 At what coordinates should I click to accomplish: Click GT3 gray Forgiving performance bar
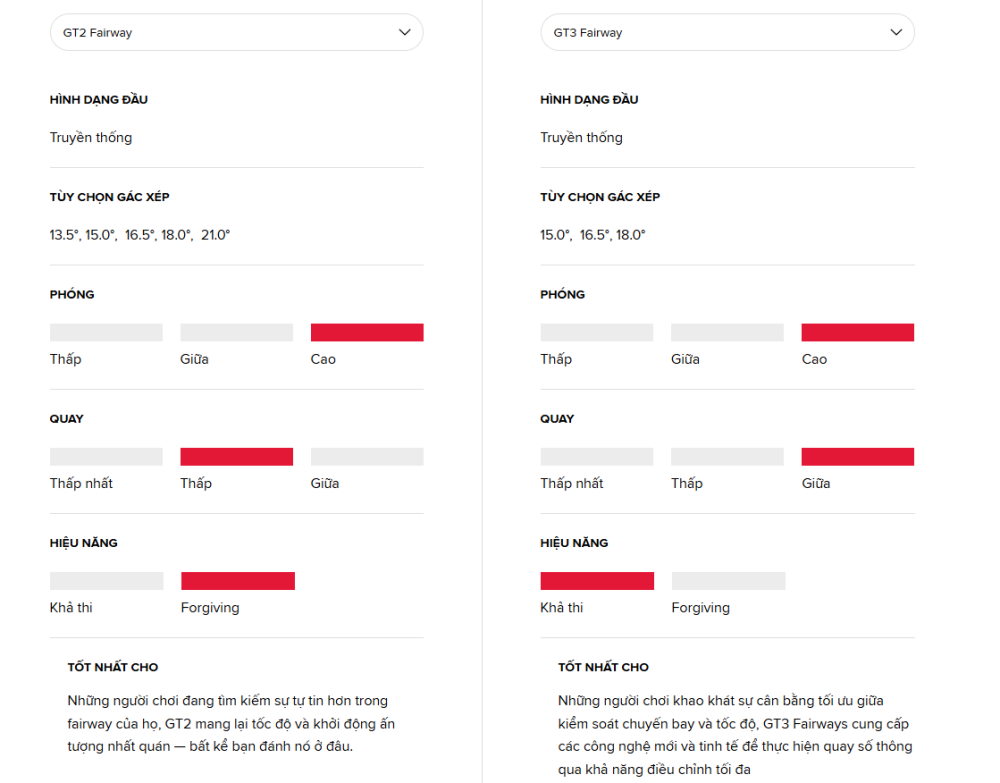pos(728,581)
